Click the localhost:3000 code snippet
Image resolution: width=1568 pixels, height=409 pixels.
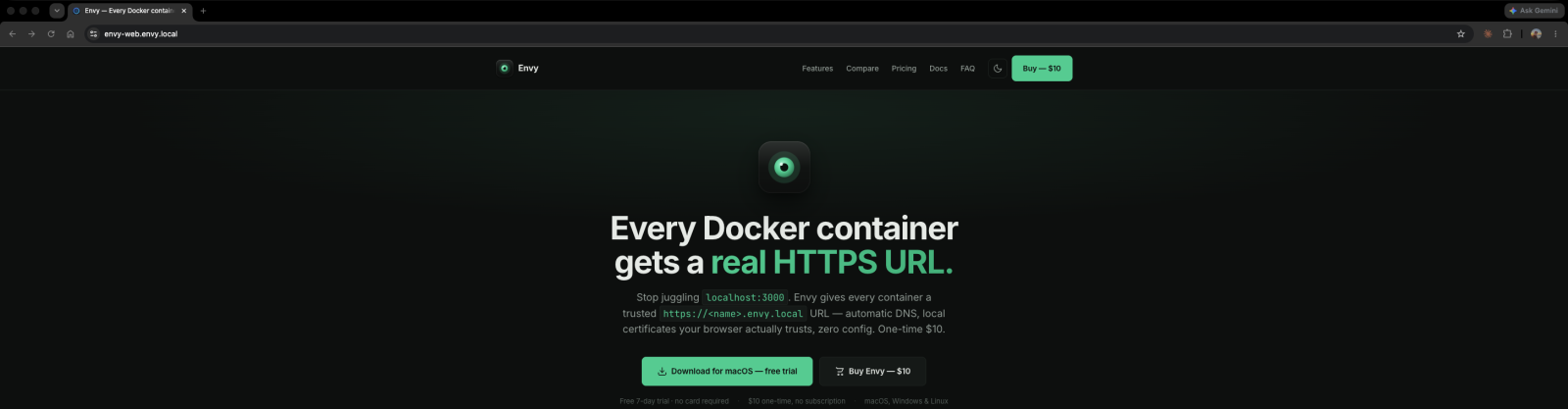[x=745, y=297]
